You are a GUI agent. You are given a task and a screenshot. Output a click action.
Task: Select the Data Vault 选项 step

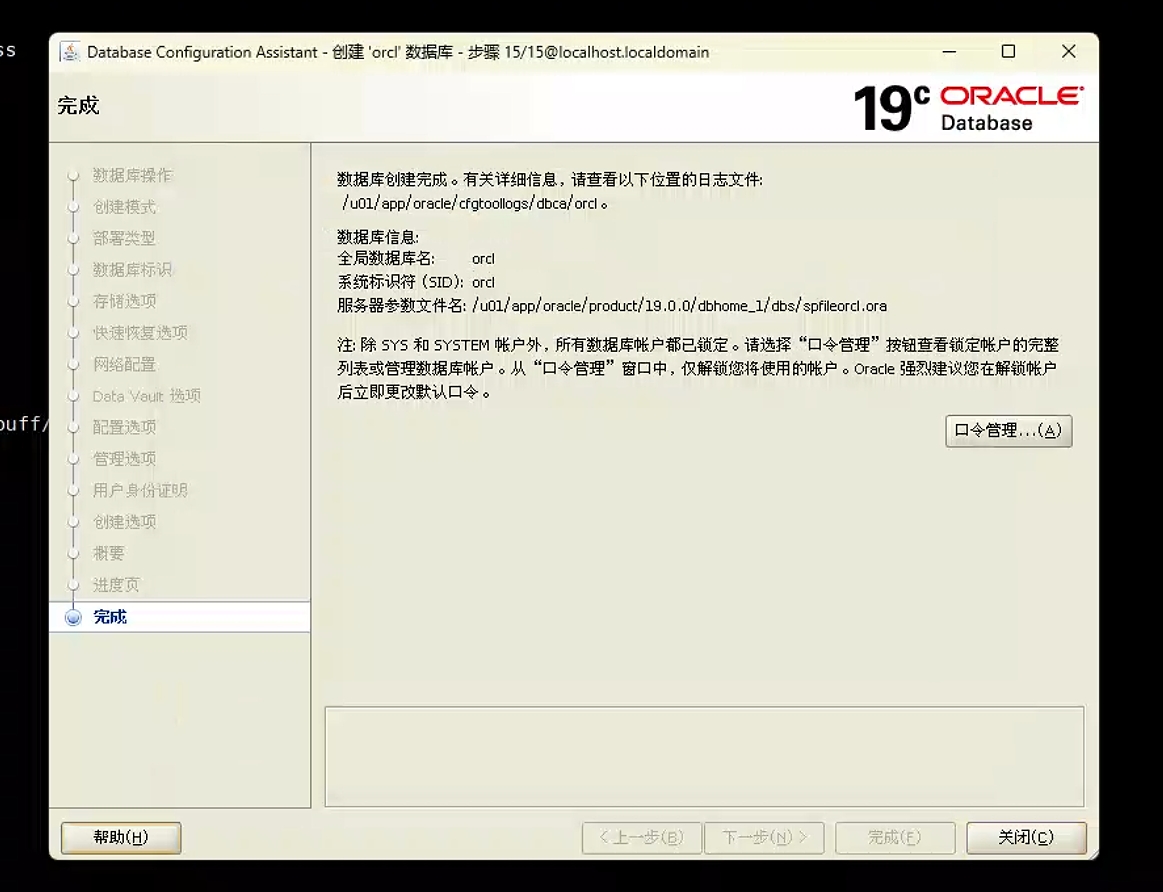coord(147,396)
